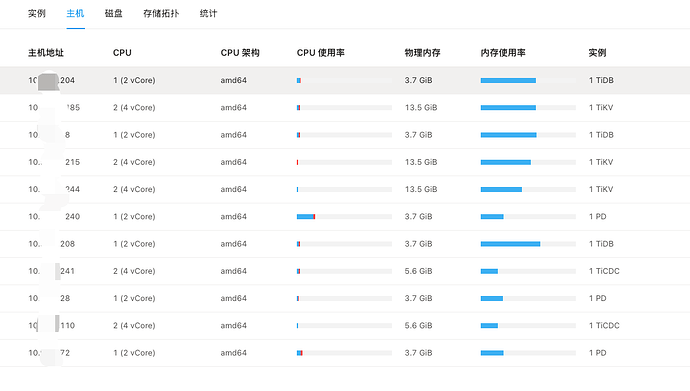Viewport: 690px width, 391px height.
Task: Click the 1 TiCDC cell of the host ending in 241
Action: (604, 271)
